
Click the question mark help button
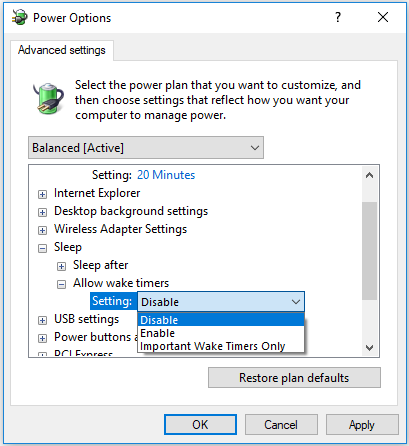click(x=338, y=17)
